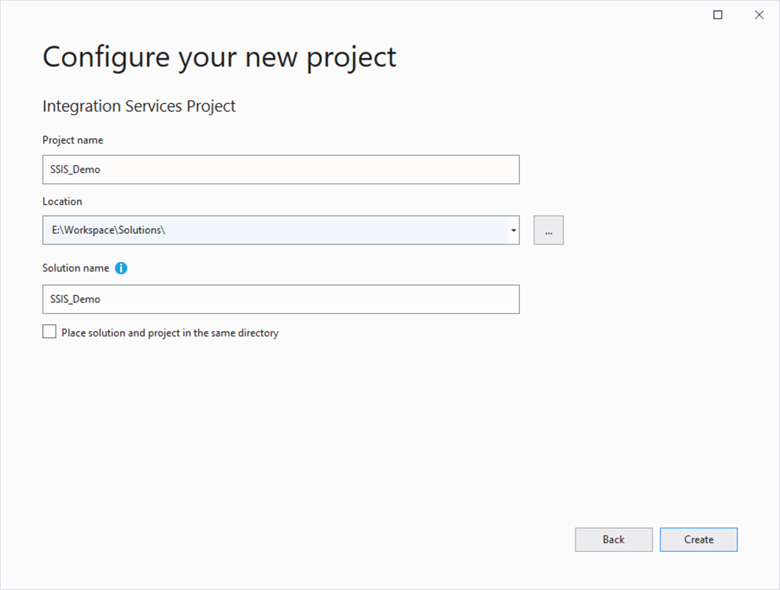Click the Location label
Viewport: 780px width, 590px height.
click(x=62, y=201)
